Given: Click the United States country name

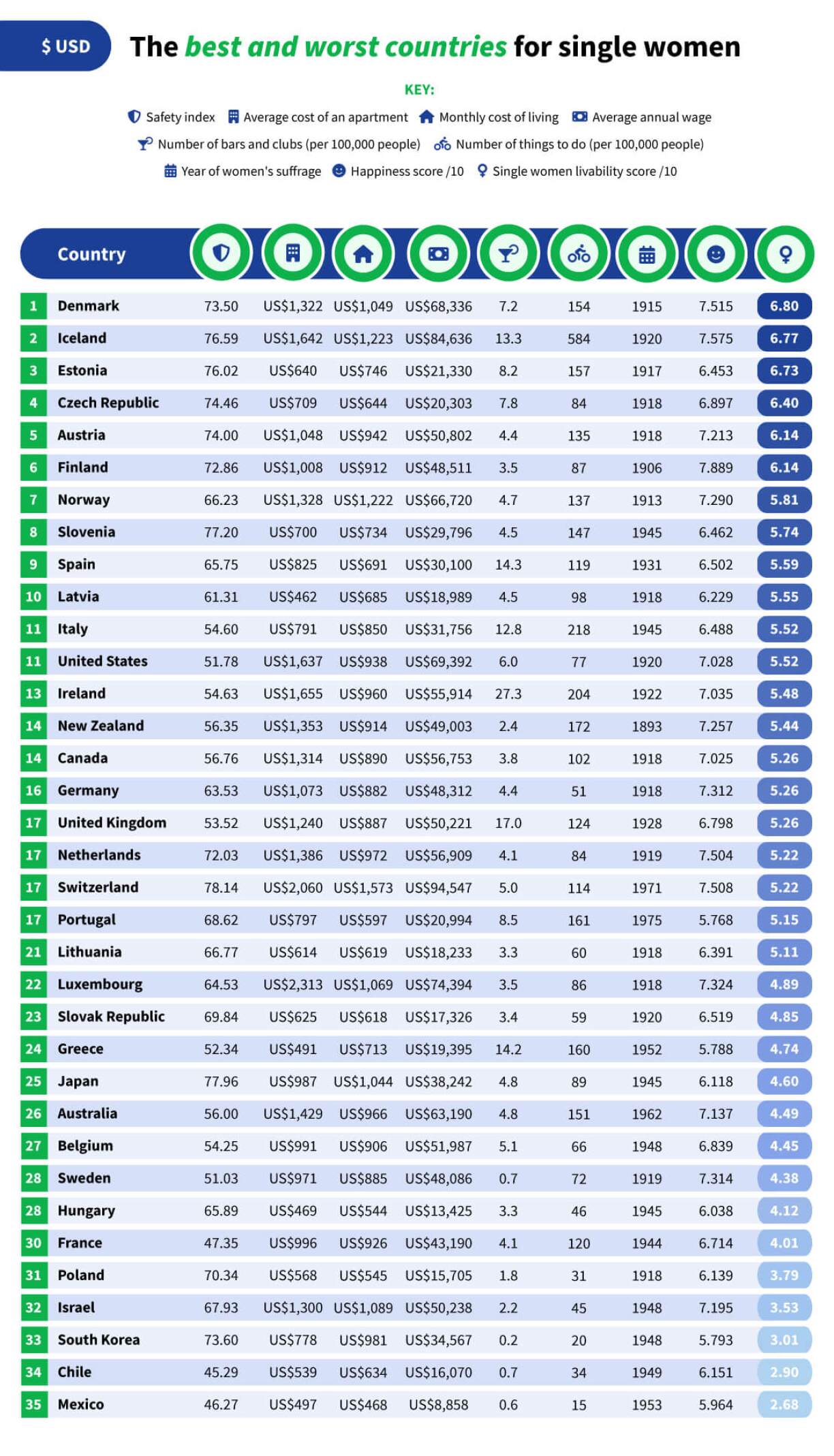Looking at the screenshot, I should point(102,661).
